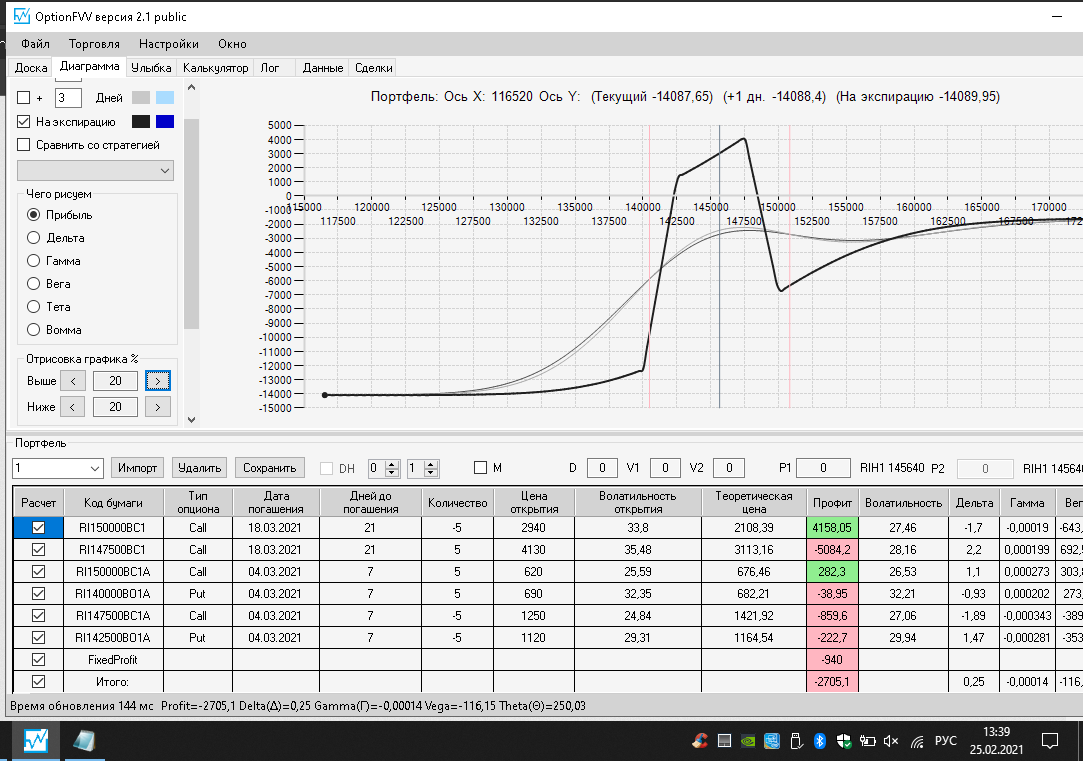
Task: Uncheck Расчет for RI147500BC1 row
Action: click(x=39, y=550)
